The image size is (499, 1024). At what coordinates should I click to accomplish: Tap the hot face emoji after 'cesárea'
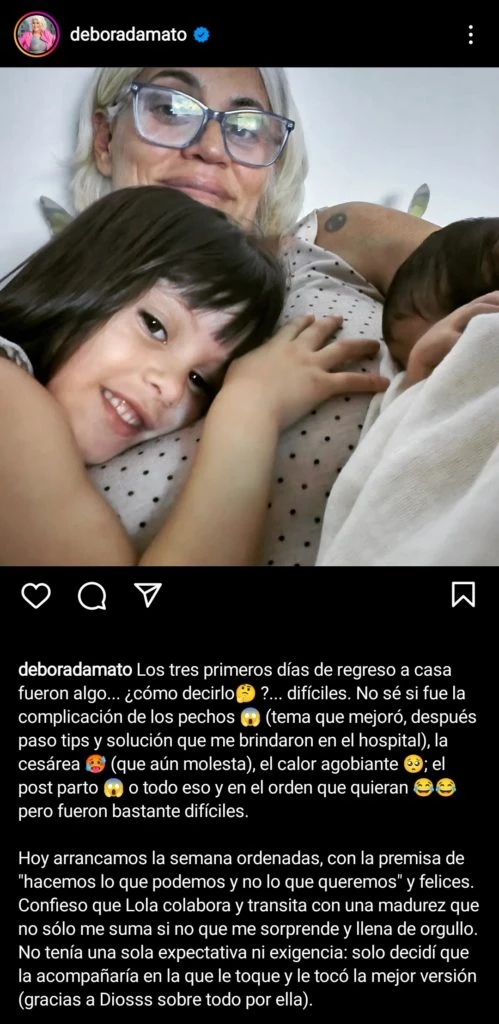point(88,765)
